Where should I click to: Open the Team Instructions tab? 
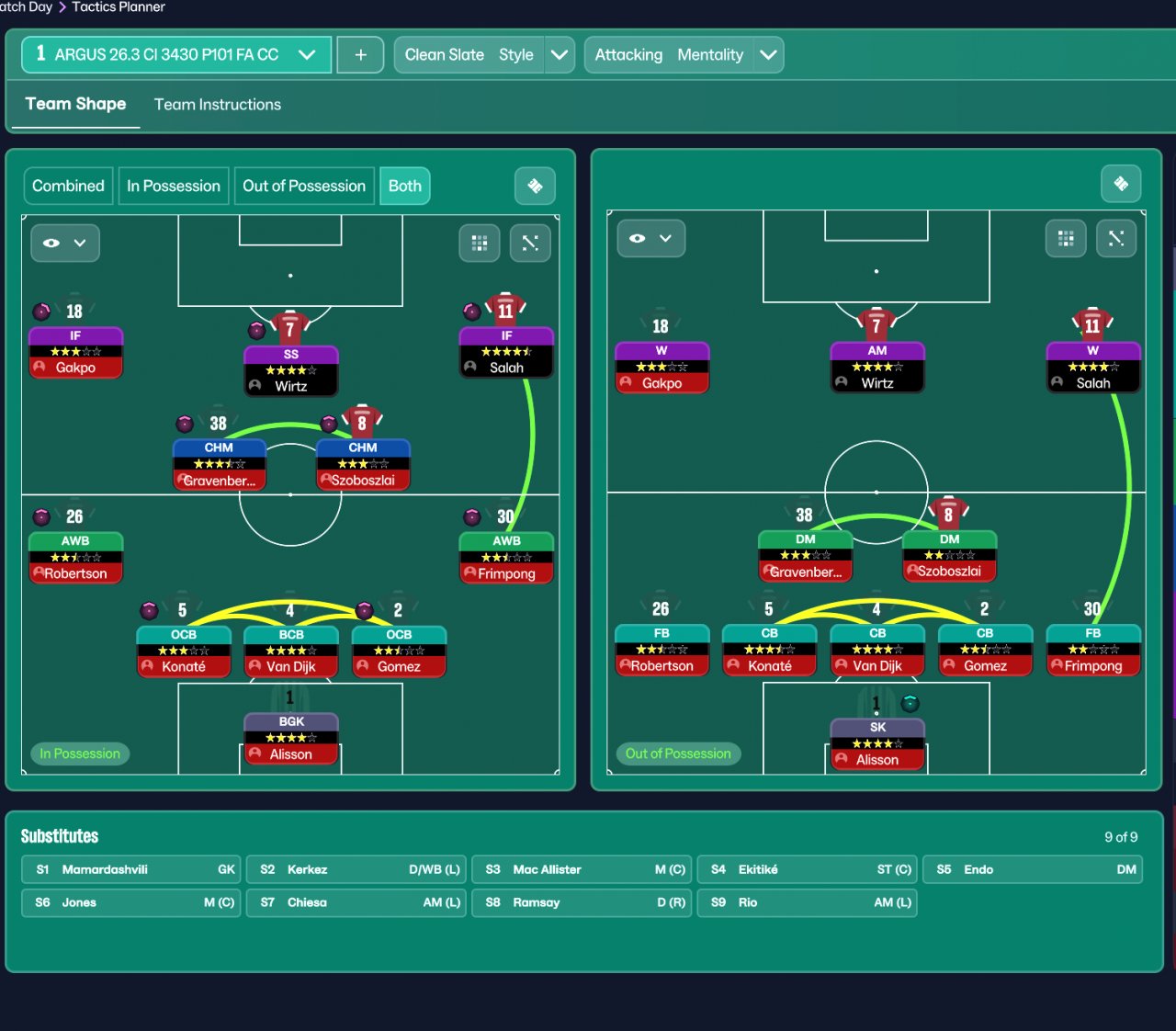point(218,105)
